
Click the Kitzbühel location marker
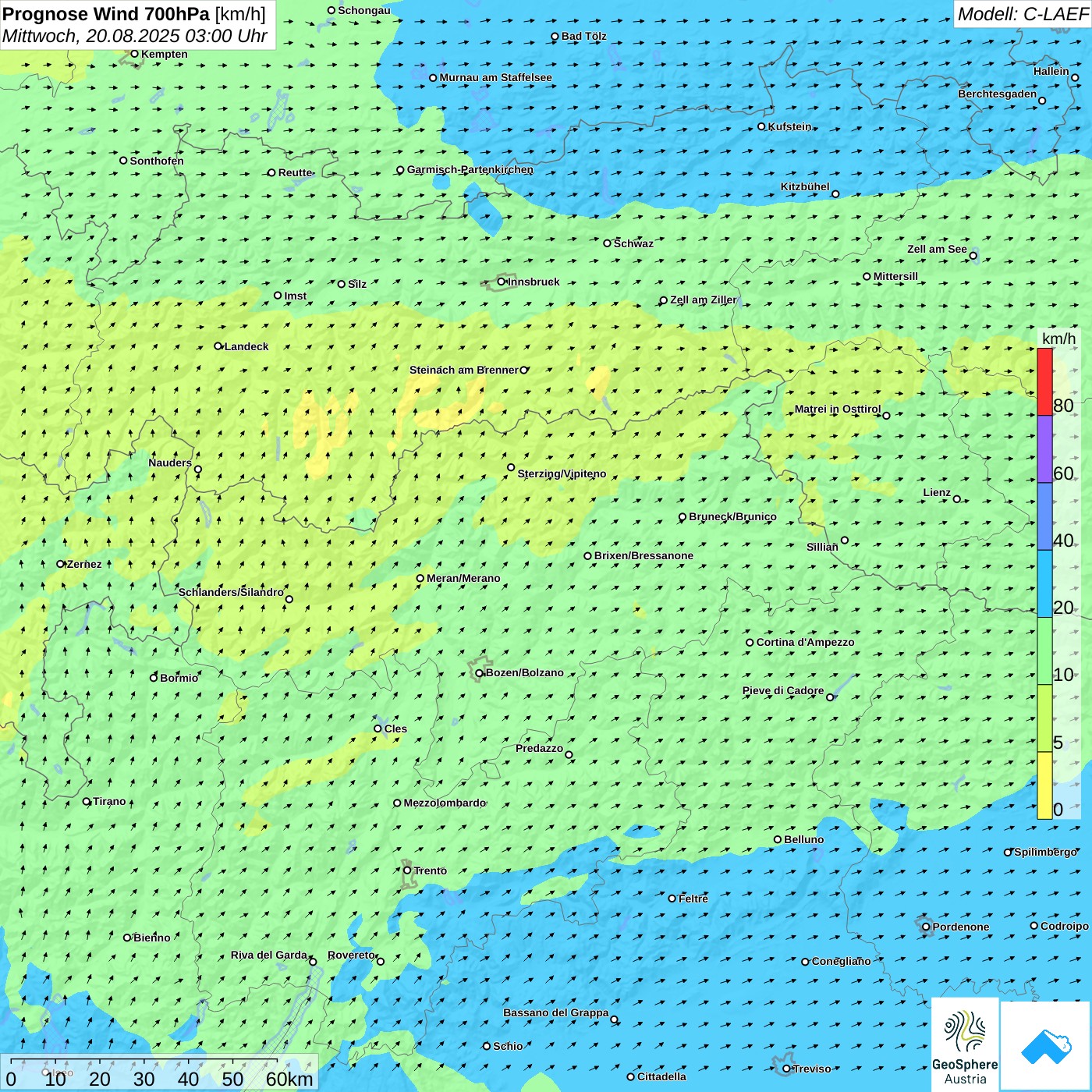pos(835,194)
